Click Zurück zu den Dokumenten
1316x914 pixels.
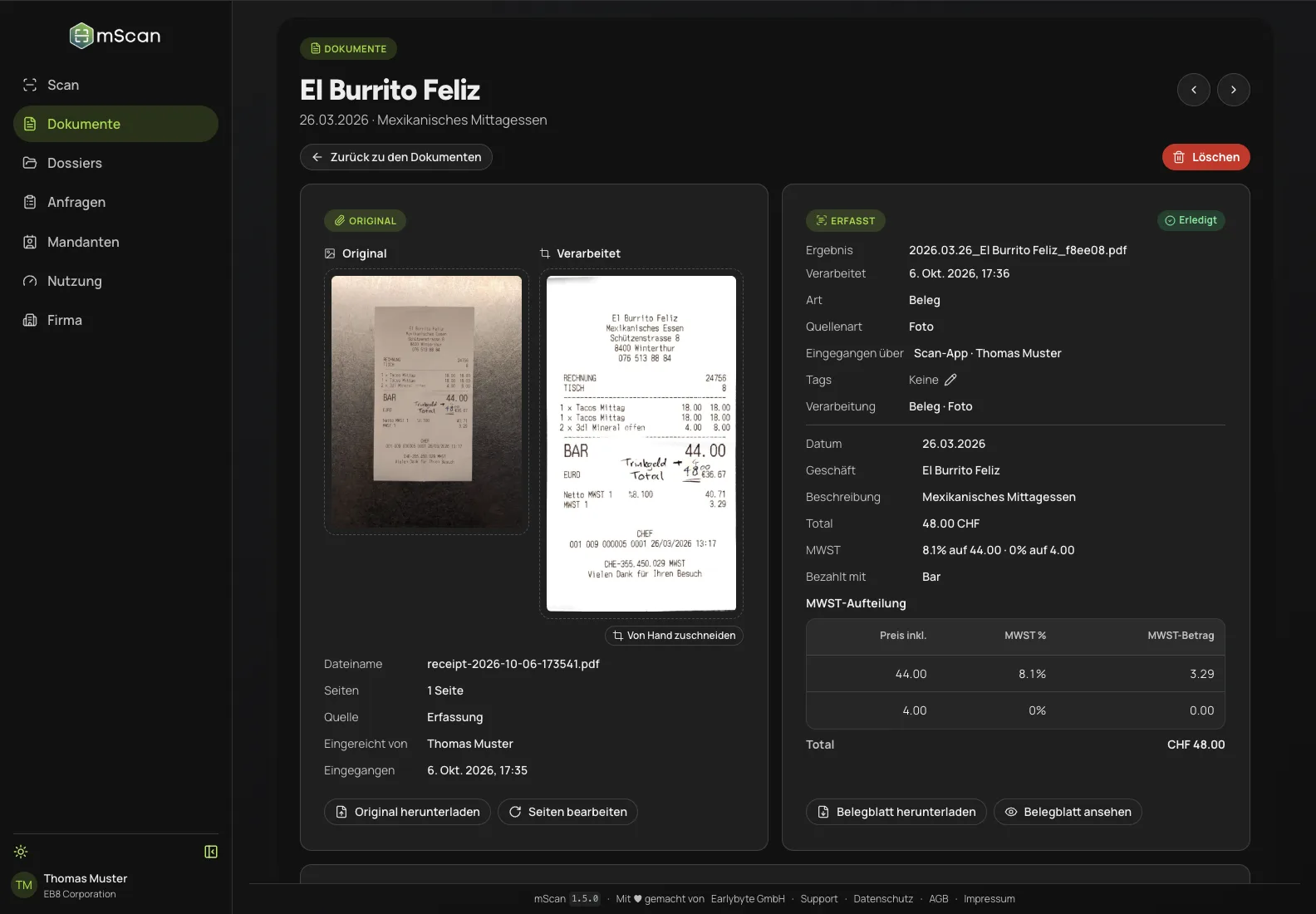[396, 157]
